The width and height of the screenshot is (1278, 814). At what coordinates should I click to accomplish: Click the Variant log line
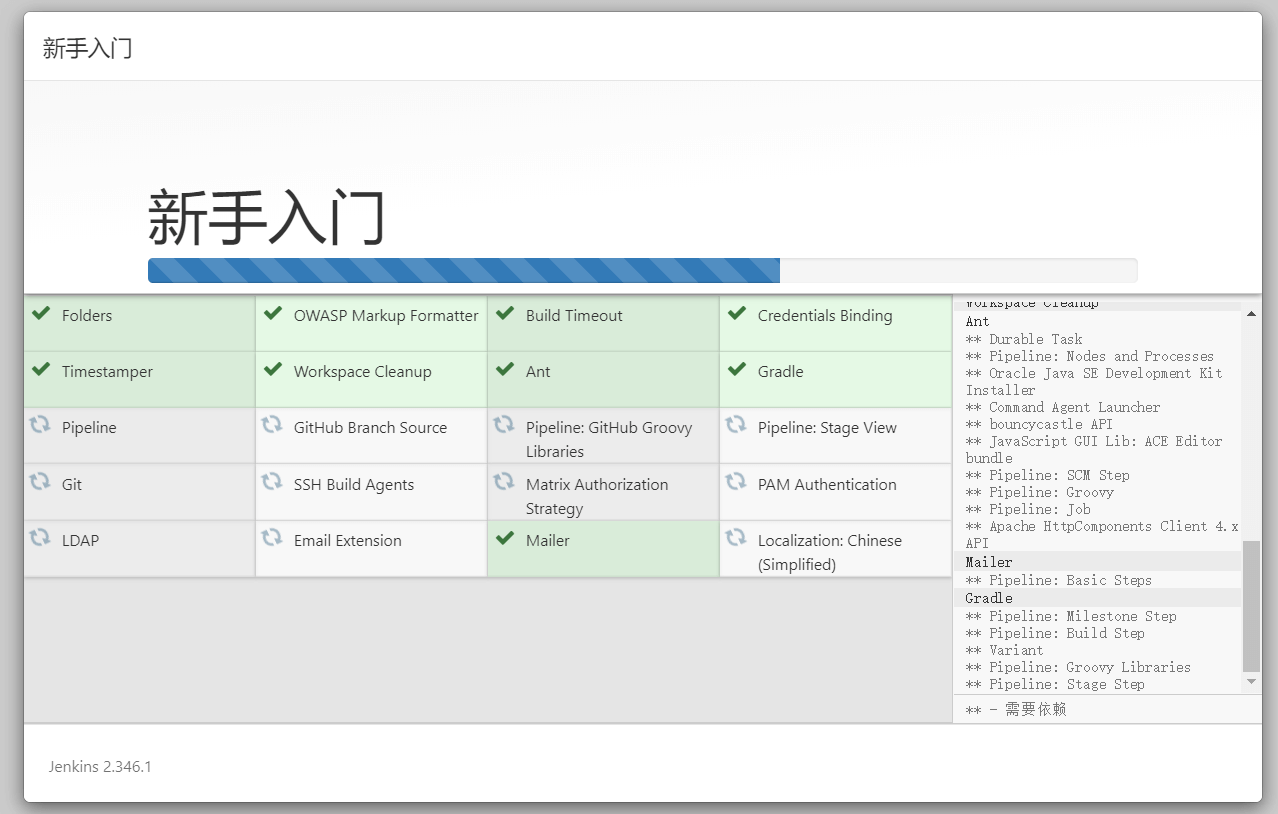tap(1004, 650)
